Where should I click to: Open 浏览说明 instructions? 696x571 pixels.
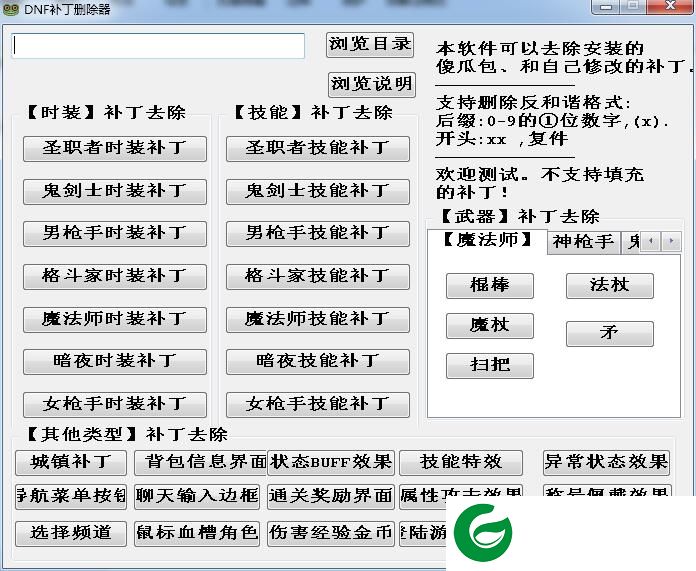click(x=372, y=84)
